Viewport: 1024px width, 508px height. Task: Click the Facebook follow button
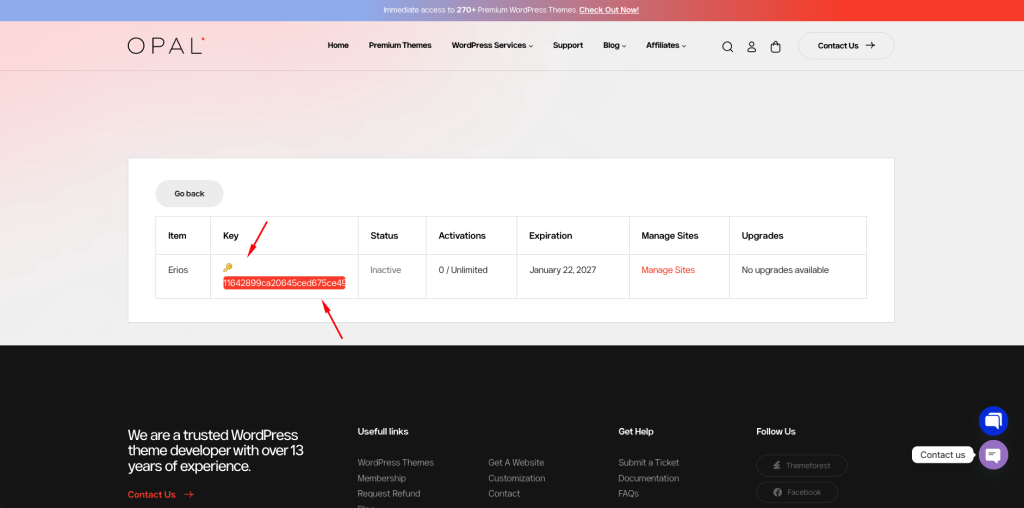coord(797,492)
